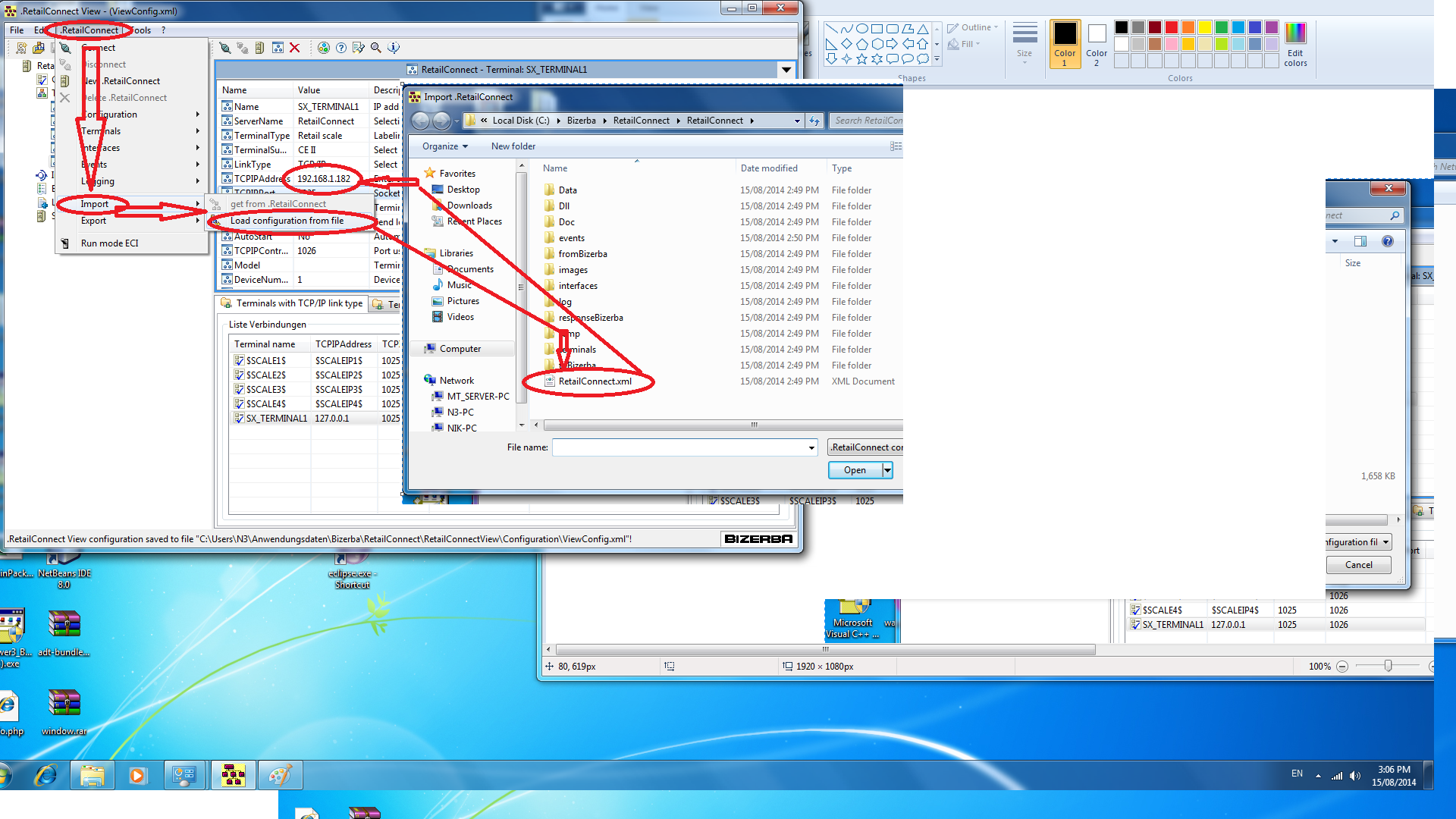Click the colorful circle icon in RetailConnect toolbar
This screenshot has width=1456, height=819.
(x=324, y=48)
